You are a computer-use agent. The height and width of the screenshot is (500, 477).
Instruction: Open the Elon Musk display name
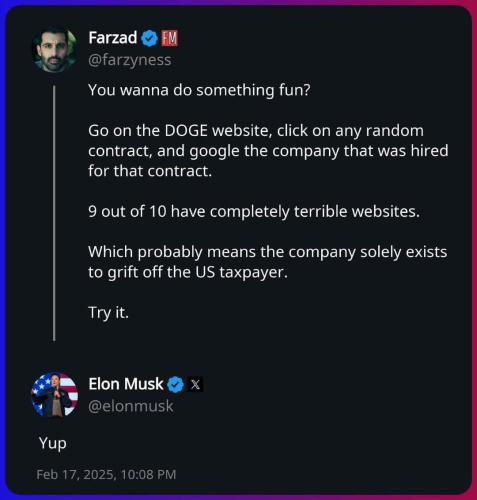click(126, 384)
